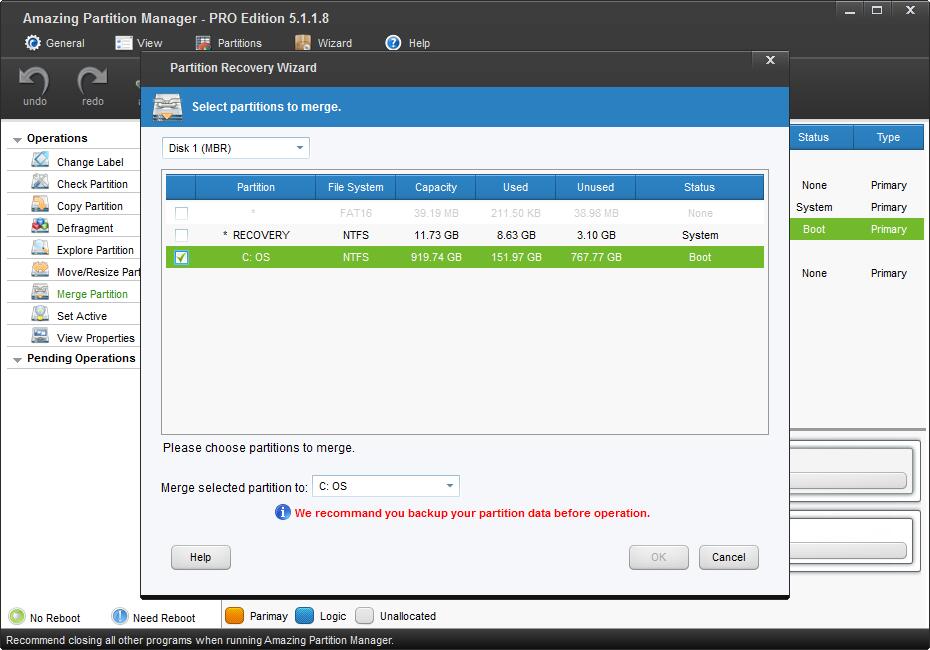Click the redo arrow icon
Viewport: 930px width, 650px height.
point(92,80)
